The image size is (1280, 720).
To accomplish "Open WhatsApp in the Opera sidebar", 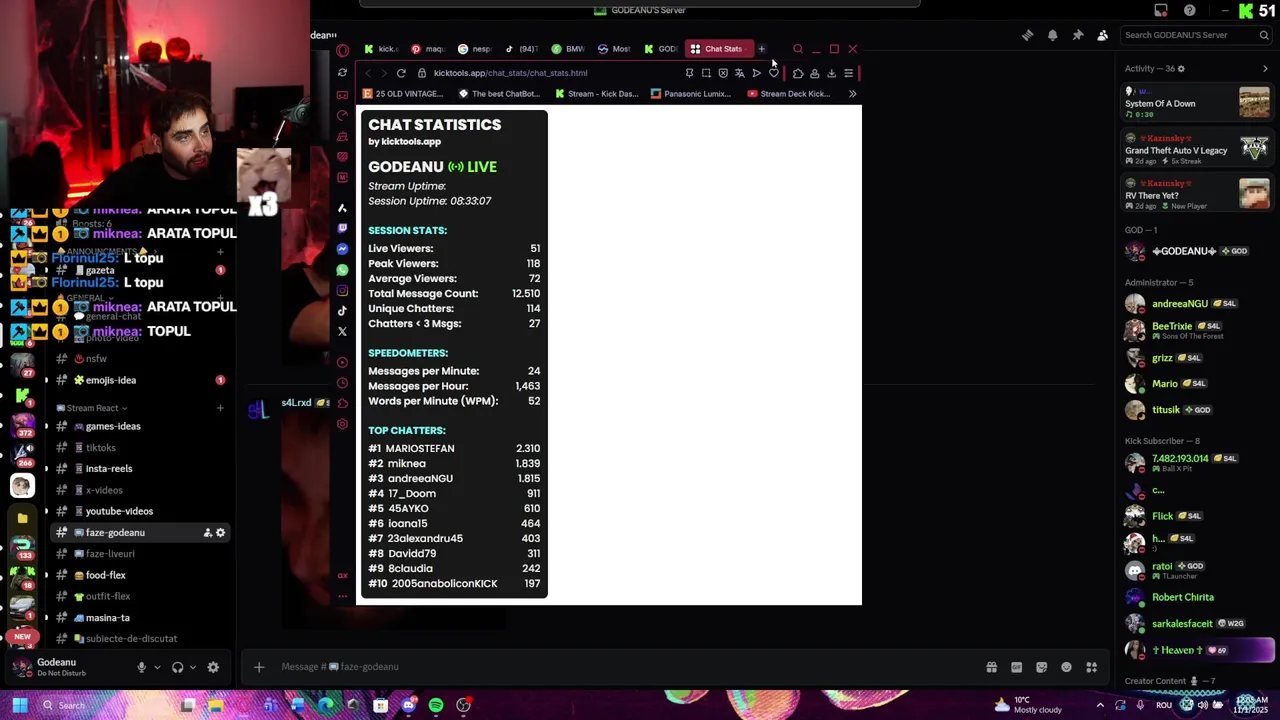I will 343,270.
